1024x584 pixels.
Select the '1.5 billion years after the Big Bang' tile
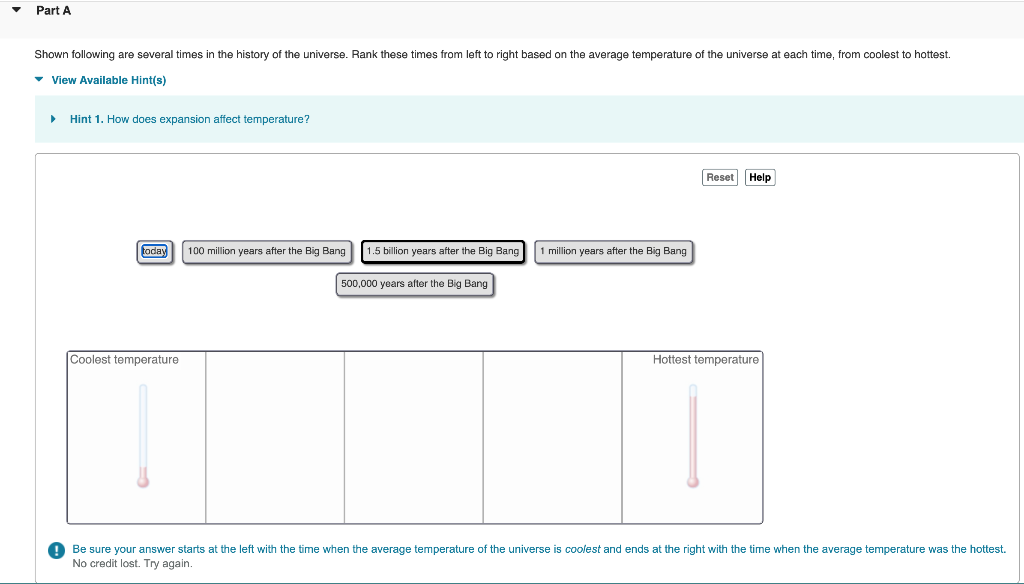(x=443, y=251)
